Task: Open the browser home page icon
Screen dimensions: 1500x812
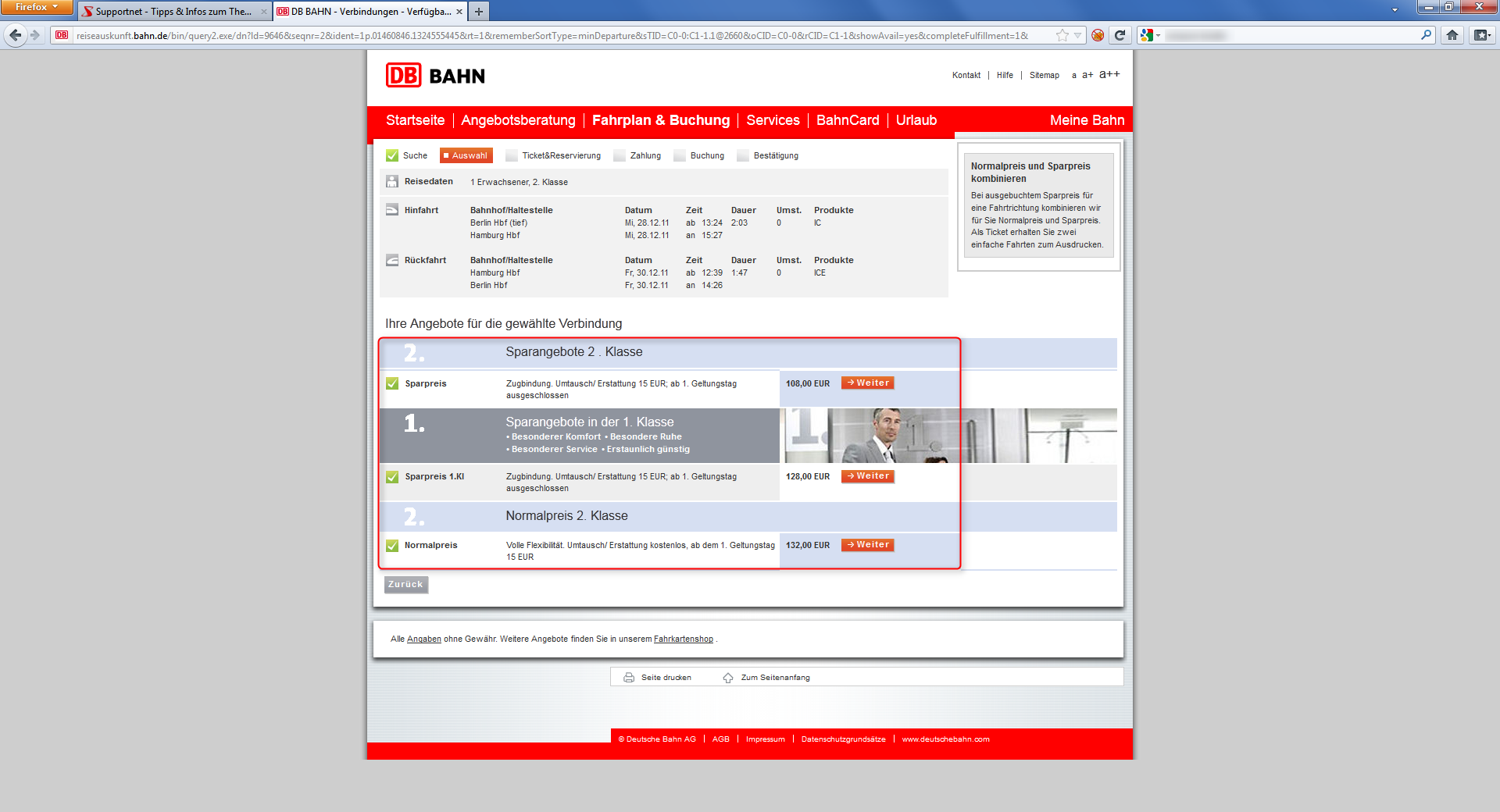Action: 1452,35
